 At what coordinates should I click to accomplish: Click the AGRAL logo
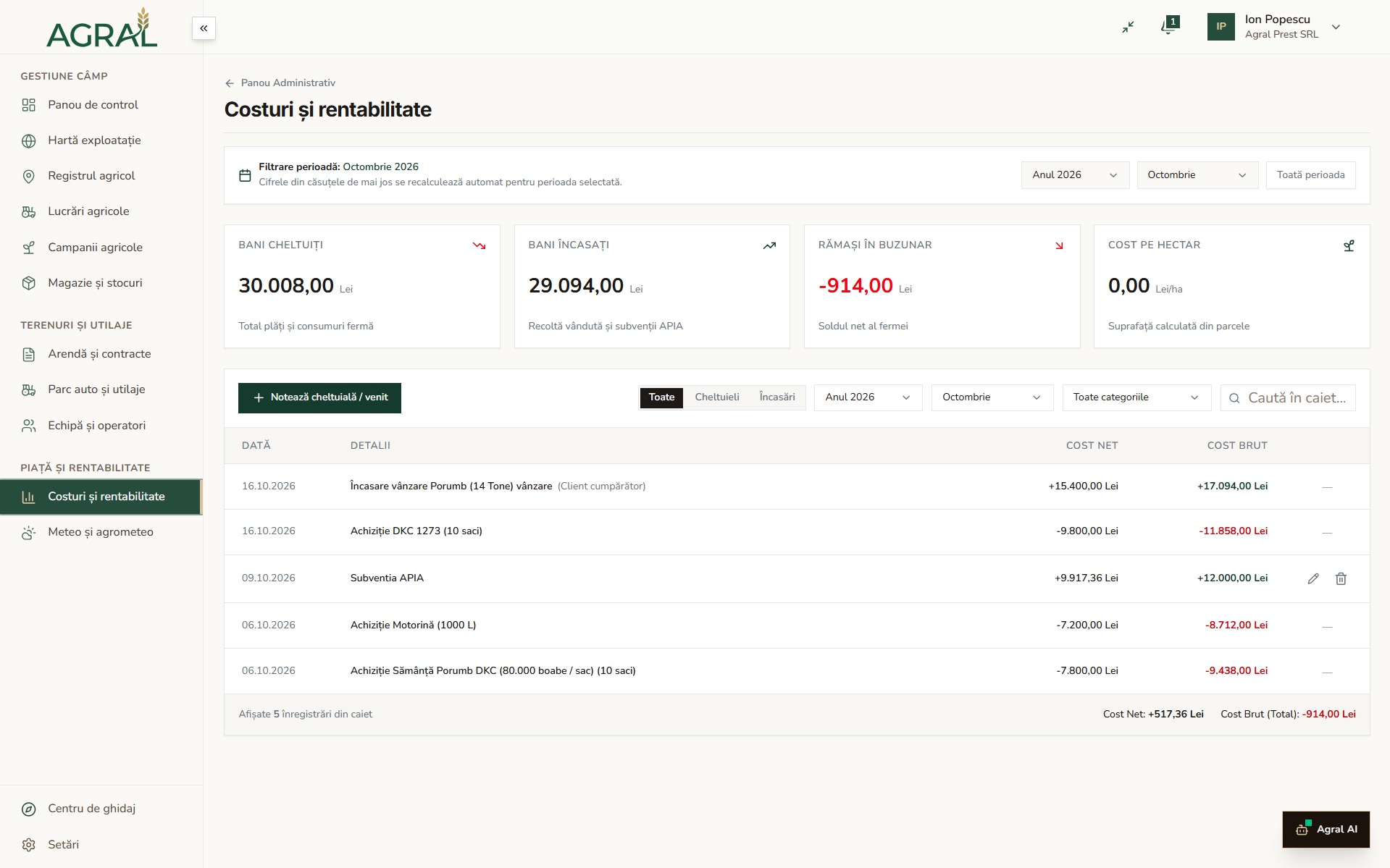coord(101,28)
